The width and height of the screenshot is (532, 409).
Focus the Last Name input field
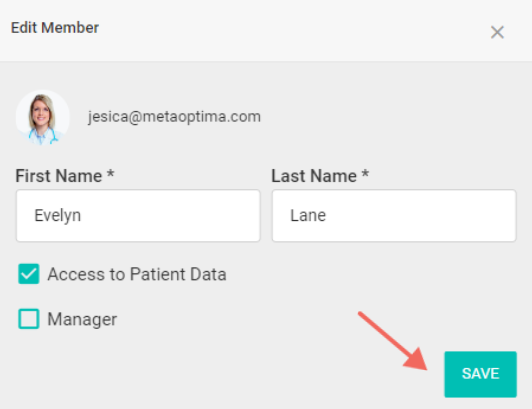[394, 216]
